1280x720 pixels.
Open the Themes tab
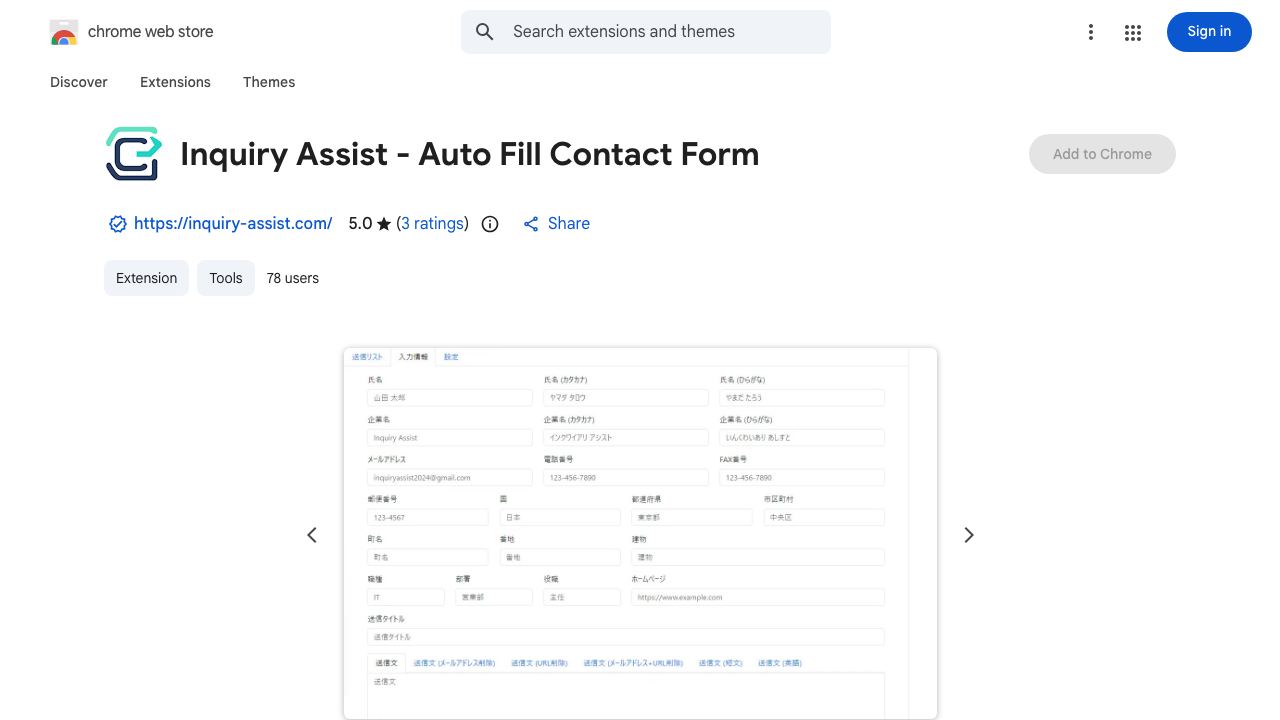click(269, 82)
